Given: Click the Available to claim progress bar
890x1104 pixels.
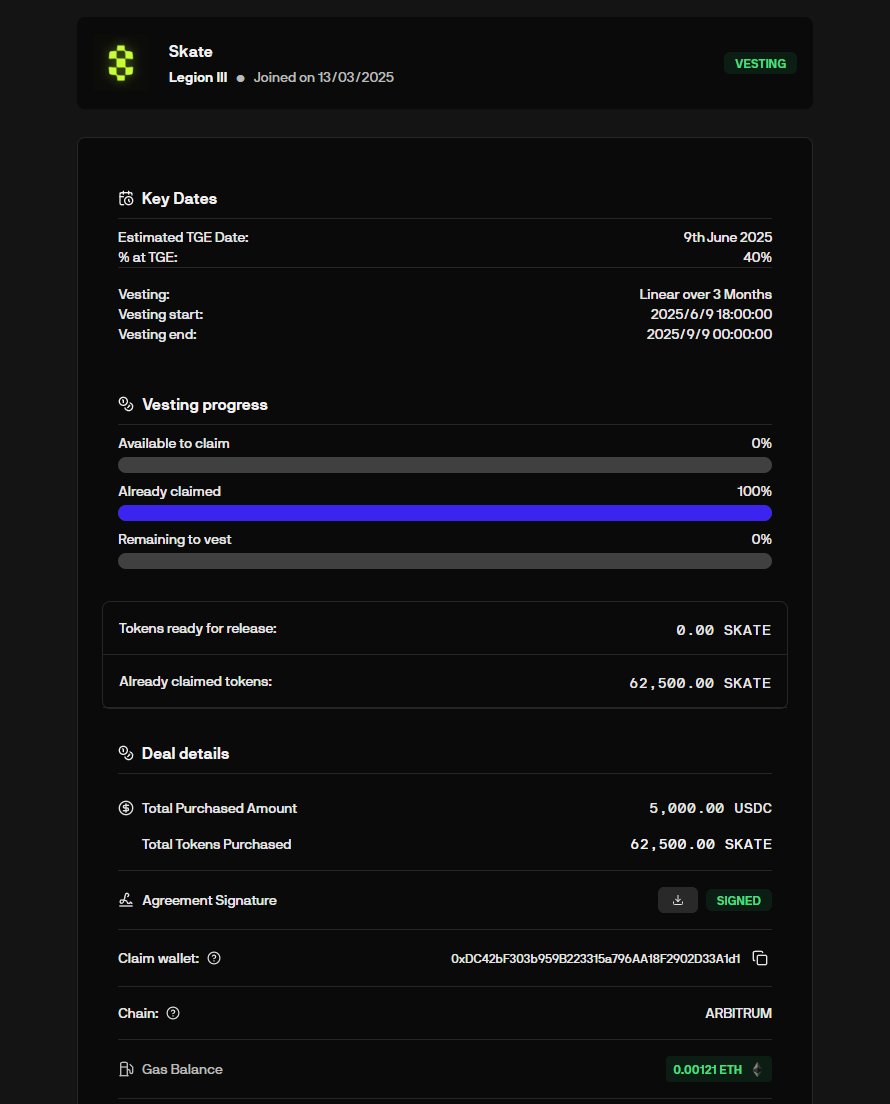Looking at the screenshot, I should 445,465.
